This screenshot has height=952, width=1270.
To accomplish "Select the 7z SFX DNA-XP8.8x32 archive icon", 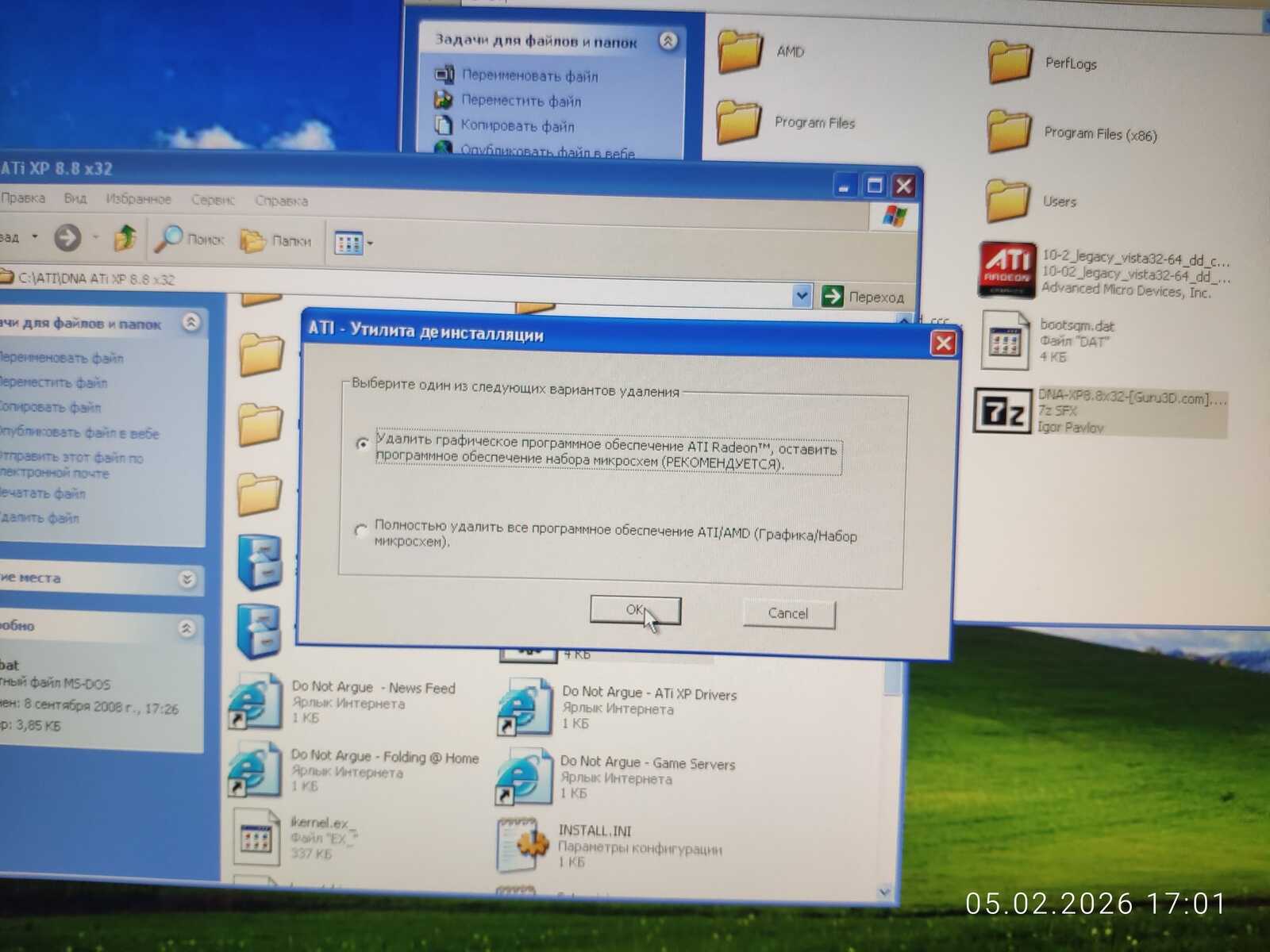I will [x=1003, y=410].
